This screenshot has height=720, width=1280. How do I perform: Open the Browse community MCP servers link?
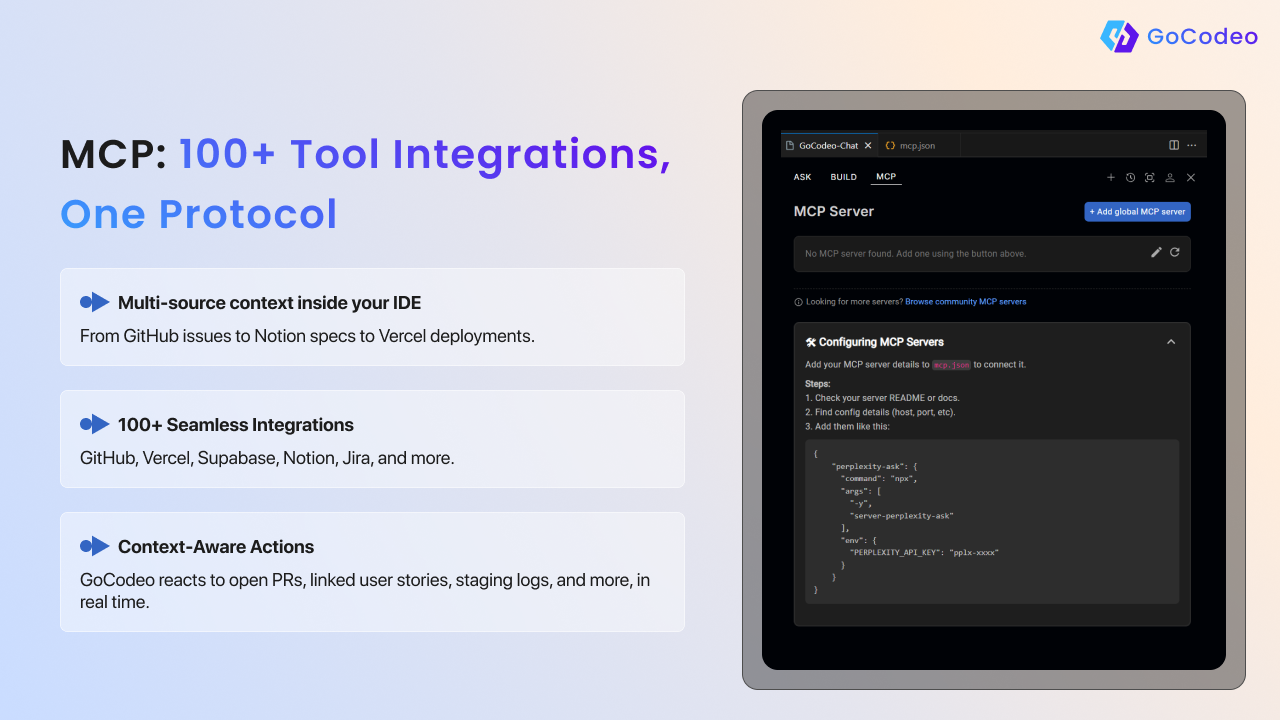coord(965,301)
